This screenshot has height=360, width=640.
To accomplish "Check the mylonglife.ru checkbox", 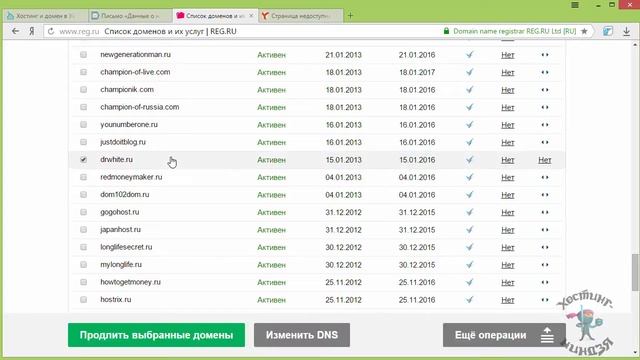I will pyautogui.click(x=83, y=264).
